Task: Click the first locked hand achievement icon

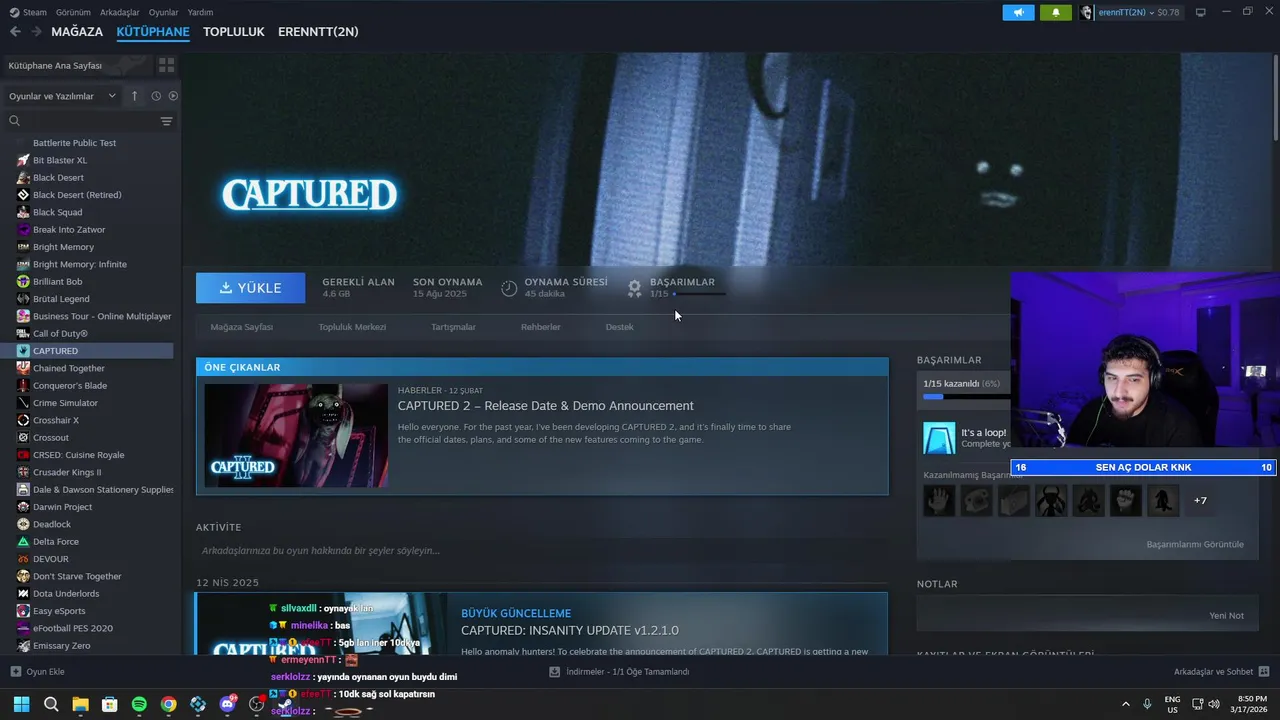Action: [939, 500]
